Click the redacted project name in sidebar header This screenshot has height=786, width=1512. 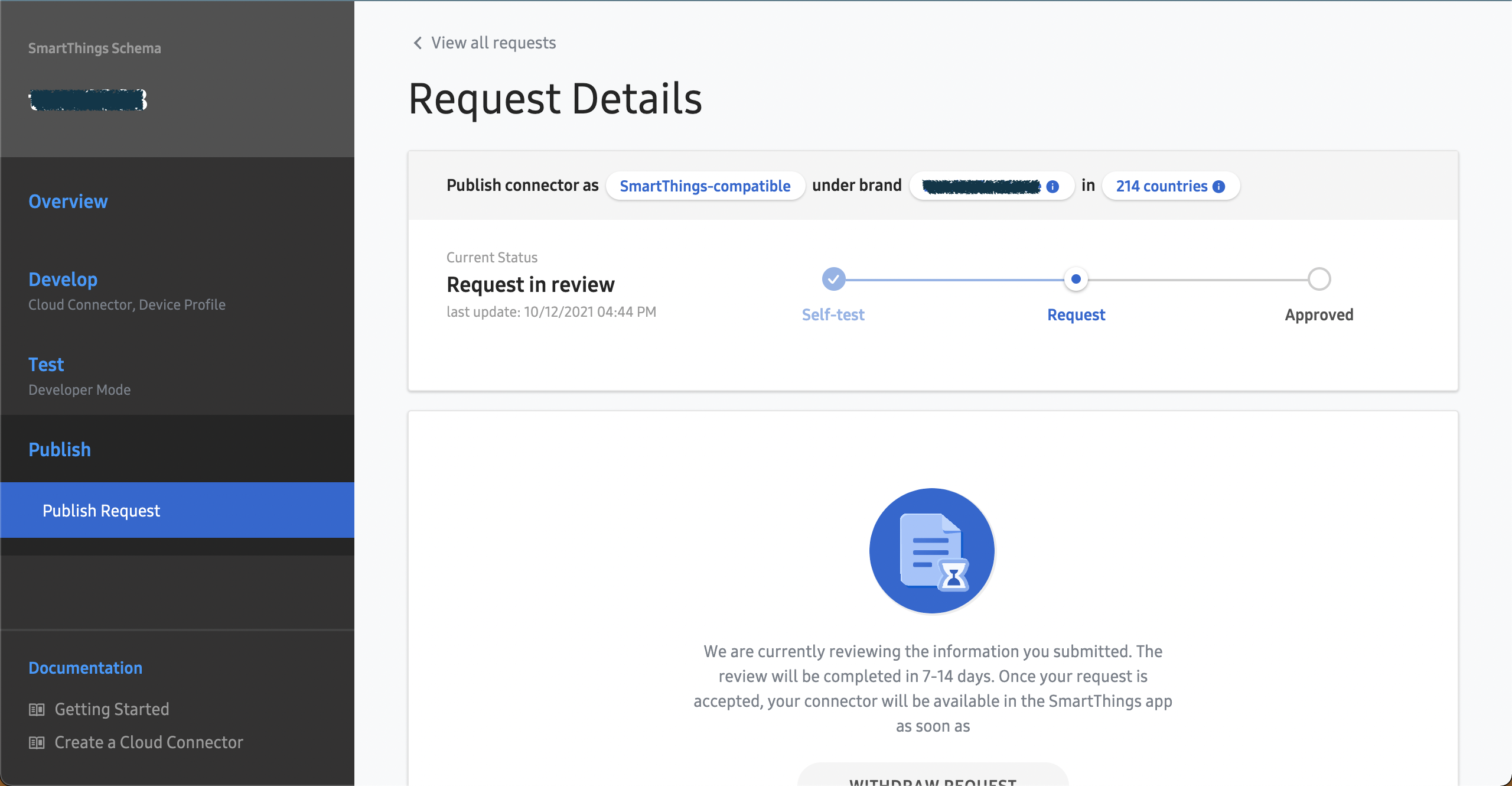coord(87,100)
